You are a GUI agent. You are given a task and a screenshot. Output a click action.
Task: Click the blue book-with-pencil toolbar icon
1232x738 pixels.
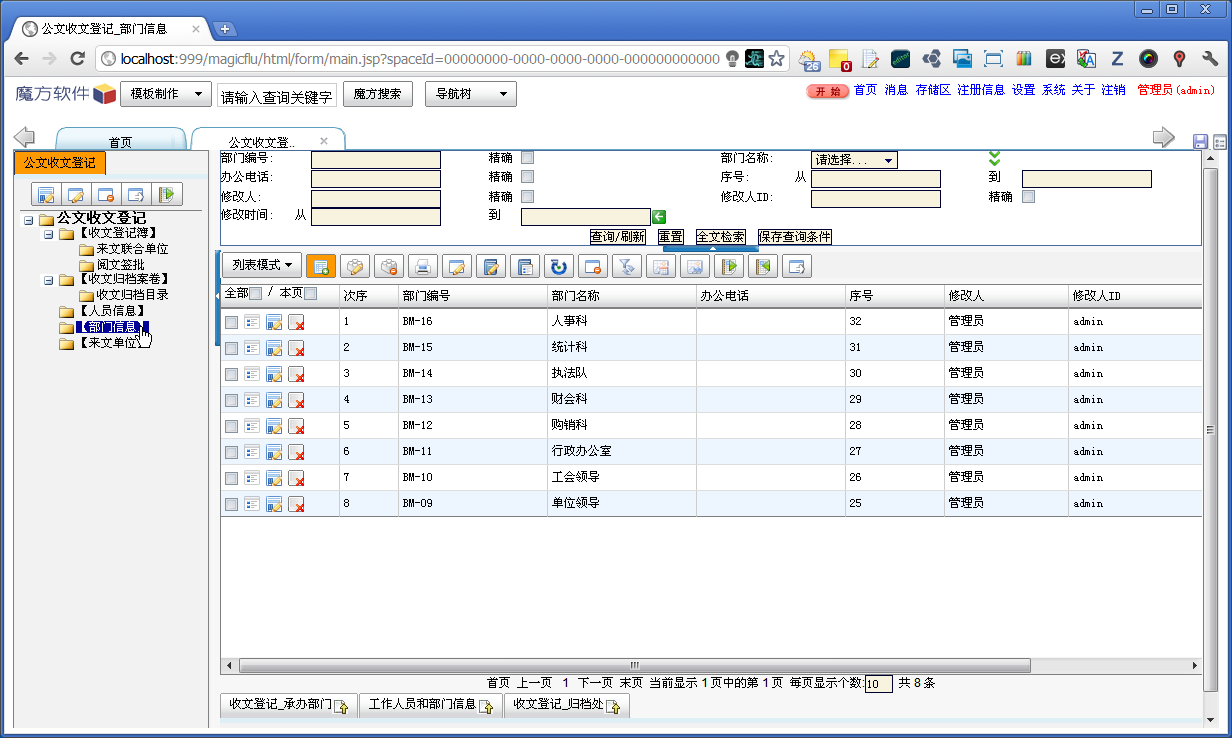coord(490,266)
